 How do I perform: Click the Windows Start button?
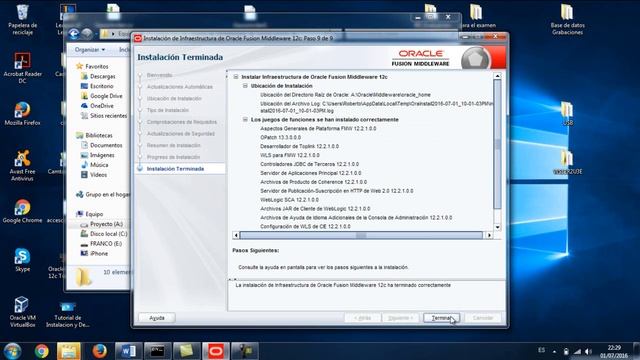click(x=12, y=351)
